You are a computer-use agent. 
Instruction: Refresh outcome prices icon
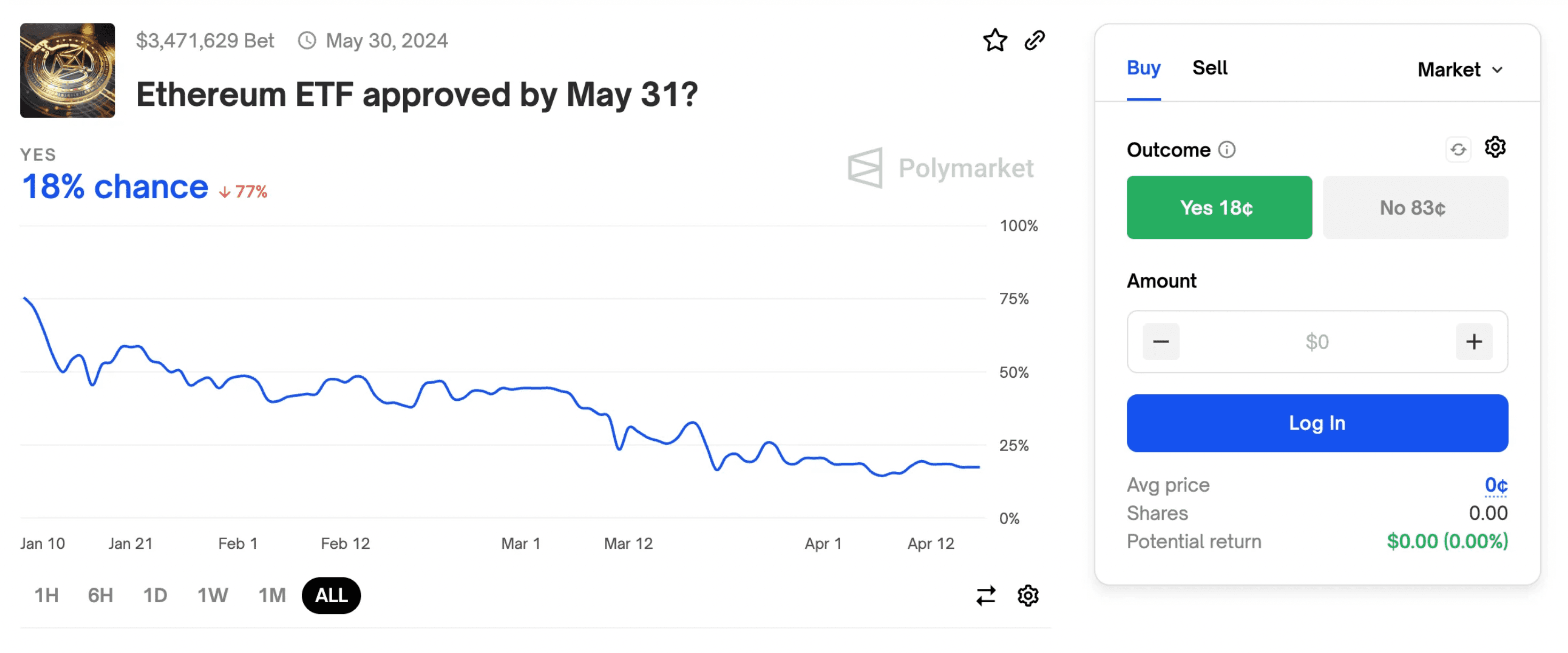point(1458,149)
